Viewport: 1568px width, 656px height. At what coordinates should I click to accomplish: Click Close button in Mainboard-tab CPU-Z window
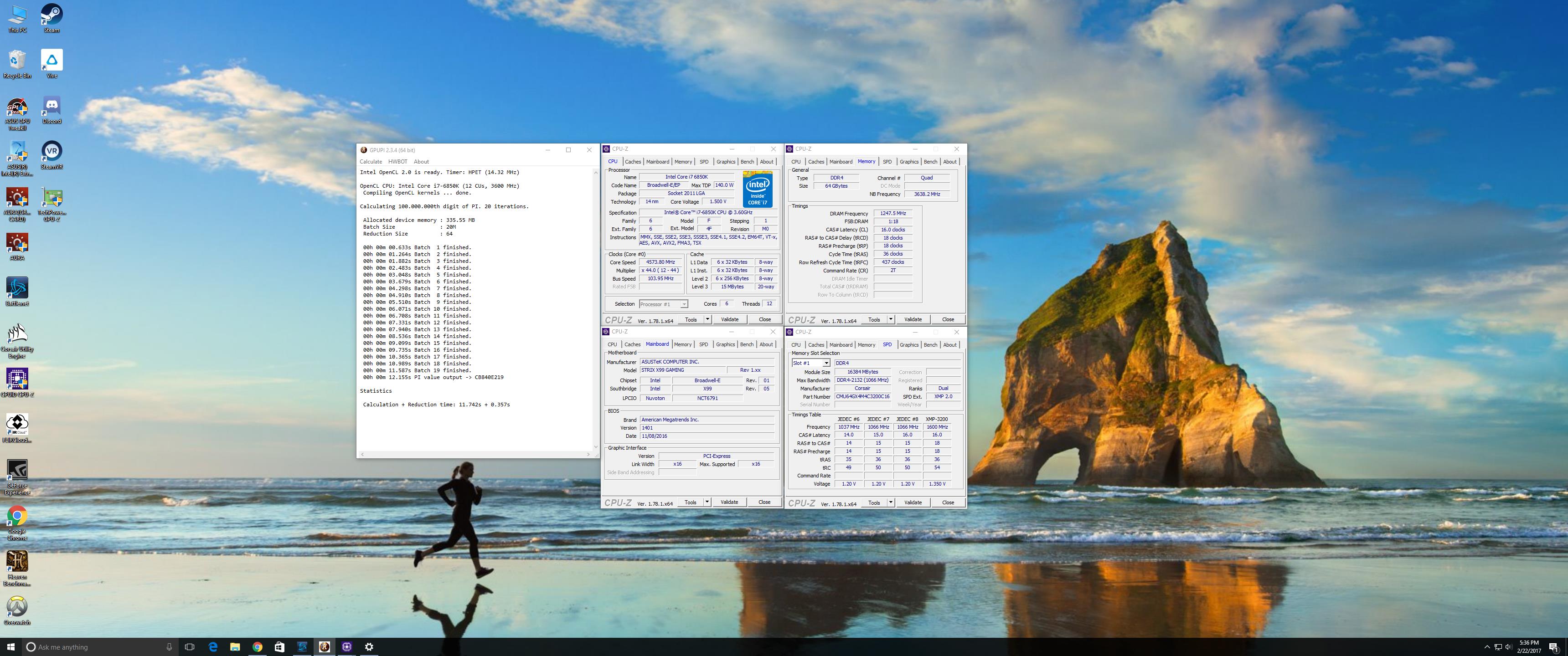point(764,502)
